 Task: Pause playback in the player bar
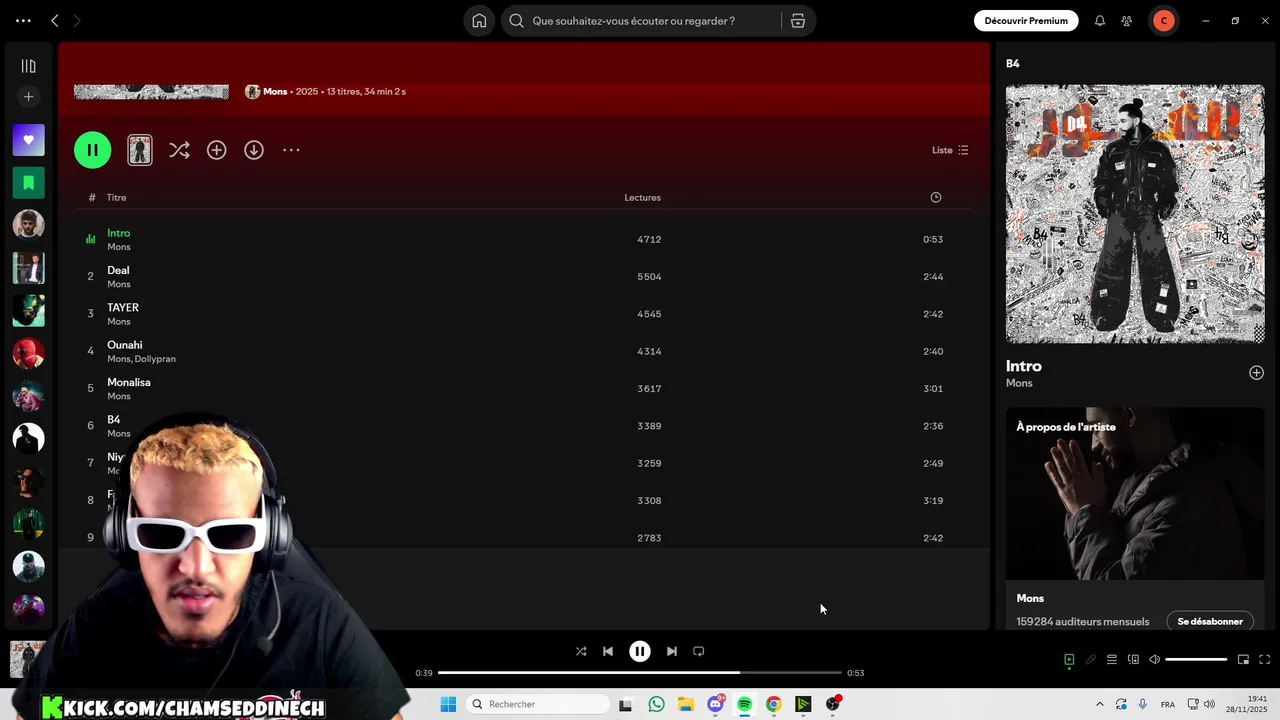(x=640, y=651)
